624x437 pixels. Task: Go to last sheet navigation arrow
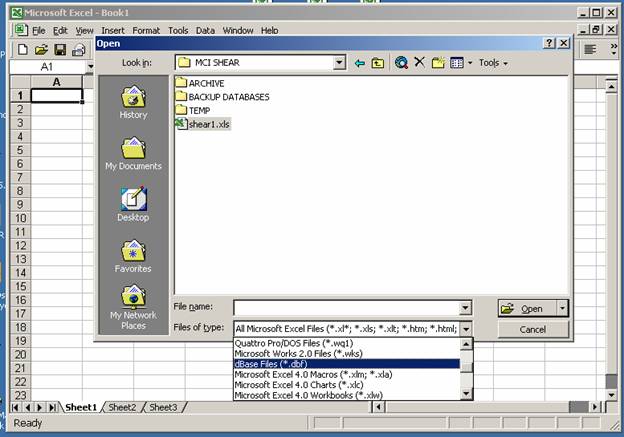click(52, 407)
